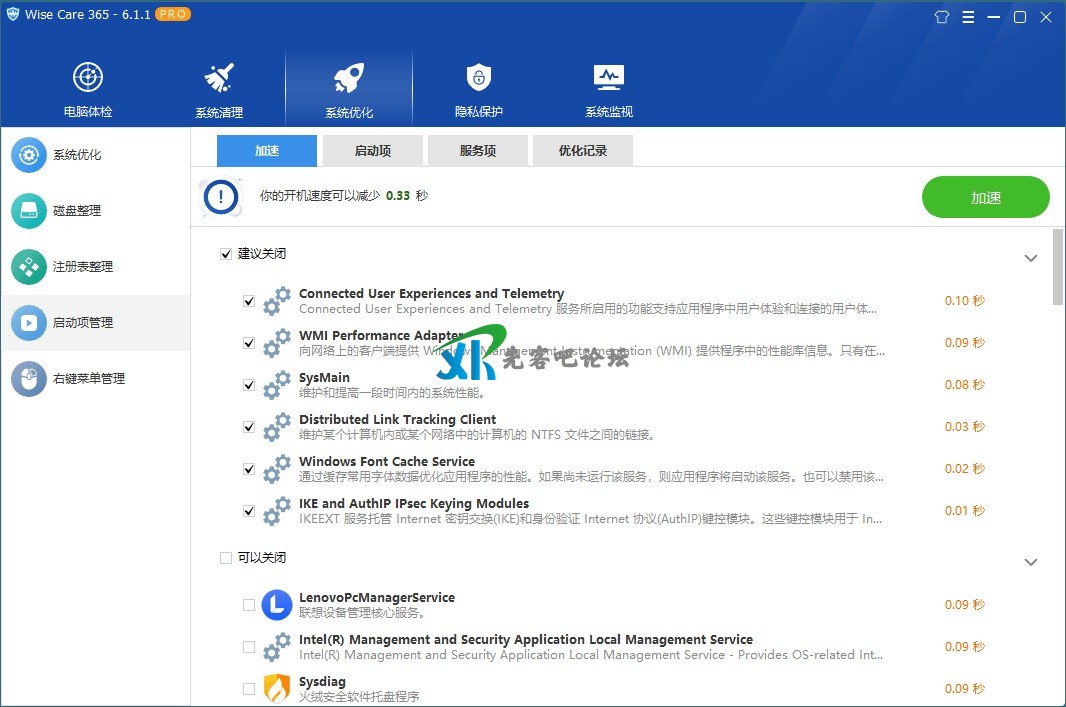The width and height of the screenshot is (1066, 707).
Task: Open the 系统监视 monitor icon
Action: (x=609, y=78)
